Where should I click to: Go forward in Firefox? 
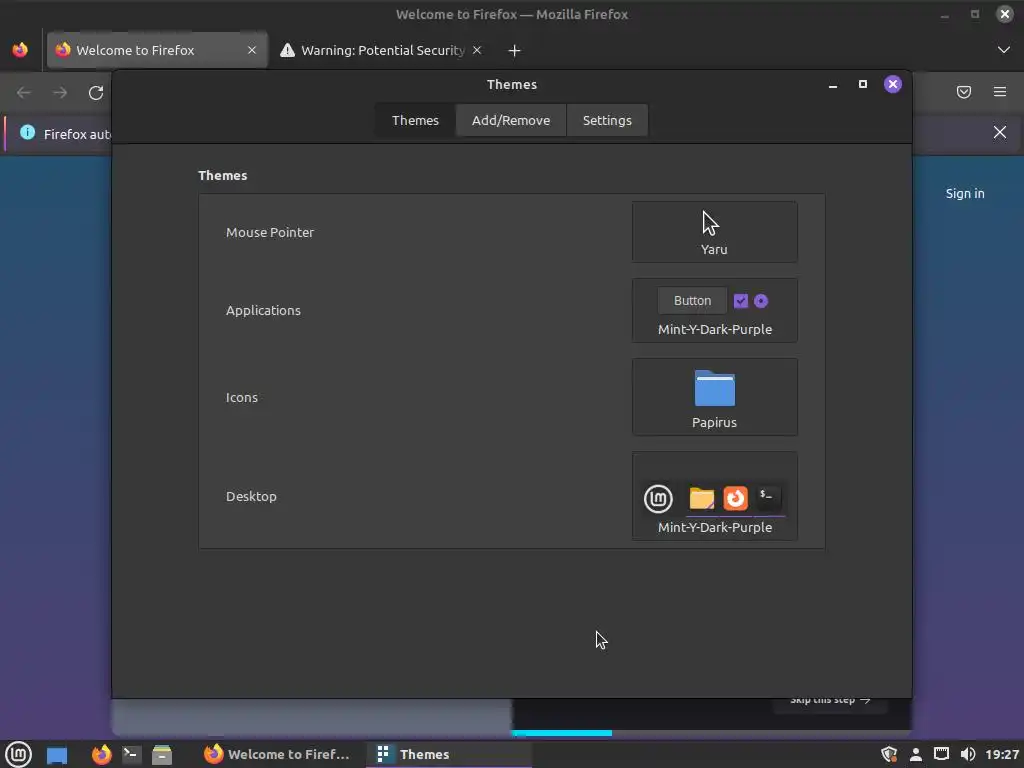(x=60, y=93)
